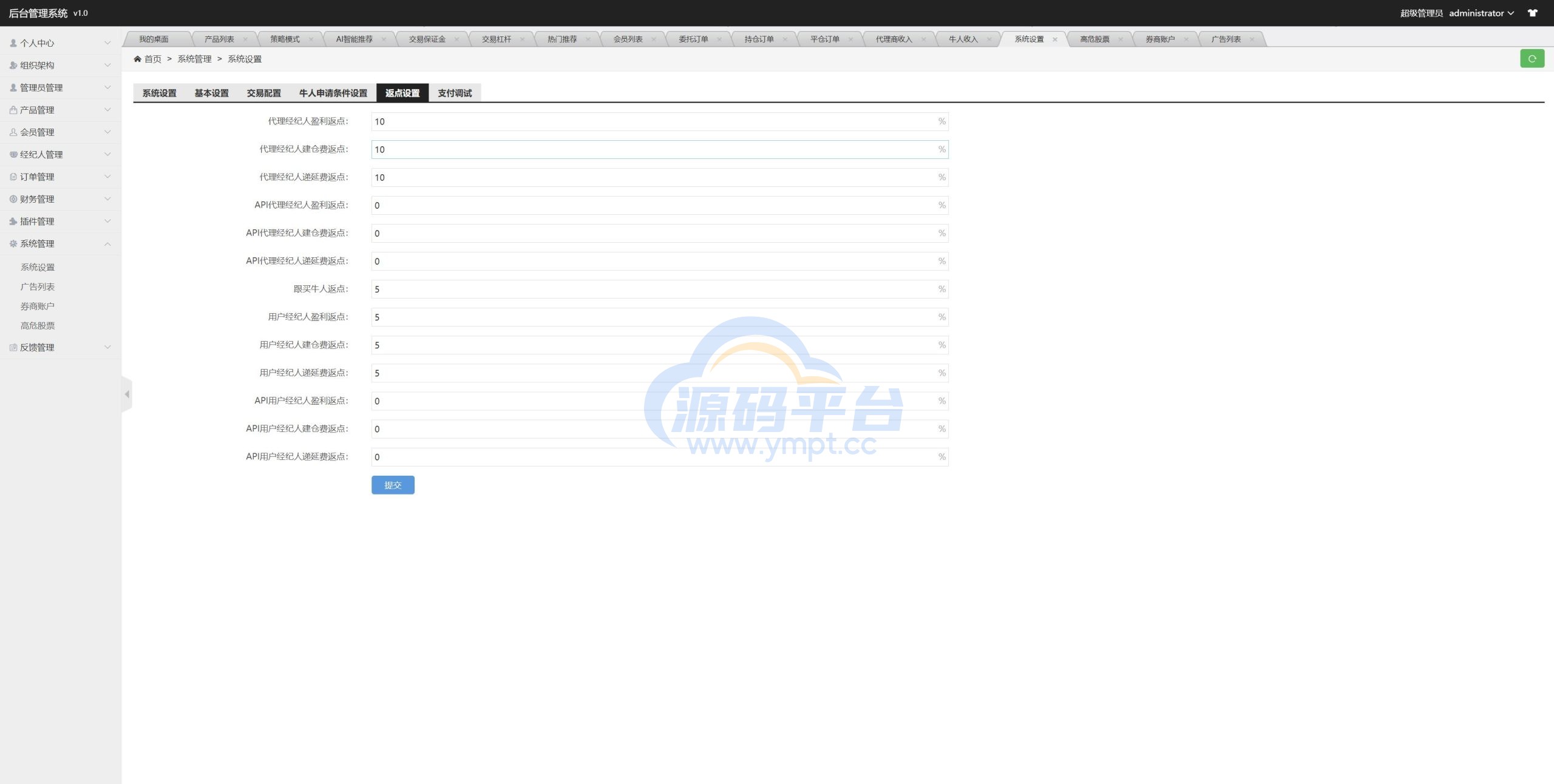
Task: Switch to 支付调试 sub-tab
Action: (x=455, y=93)
